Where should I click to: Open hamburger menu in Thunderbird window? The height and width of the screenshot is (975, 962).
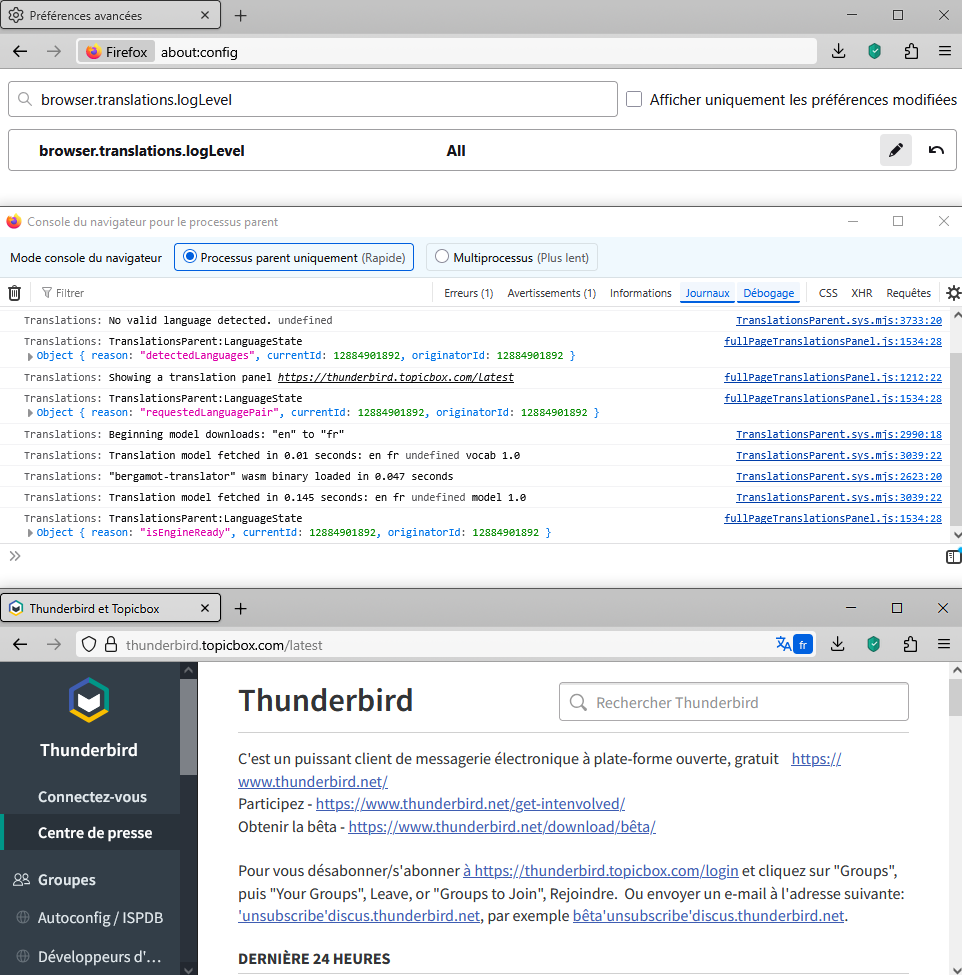click(944, 645)
